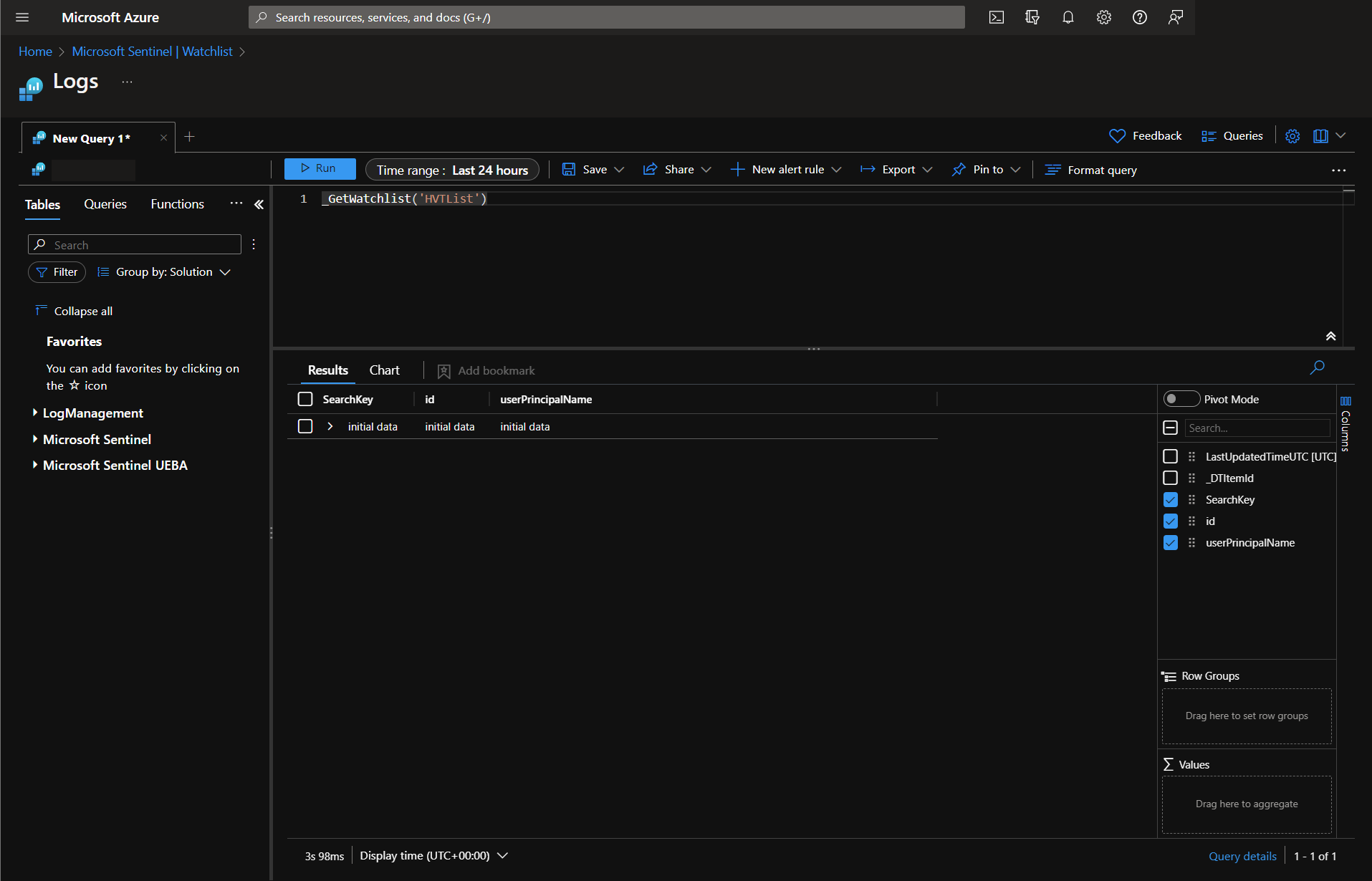Switch to the Tables tab
Screen dimensions: 1372x881
[x=42, y=205]
